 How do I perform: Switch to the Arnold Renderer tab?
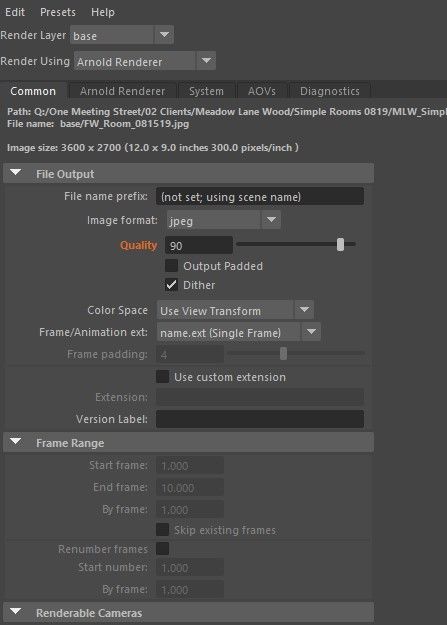(x=122, y=91)
